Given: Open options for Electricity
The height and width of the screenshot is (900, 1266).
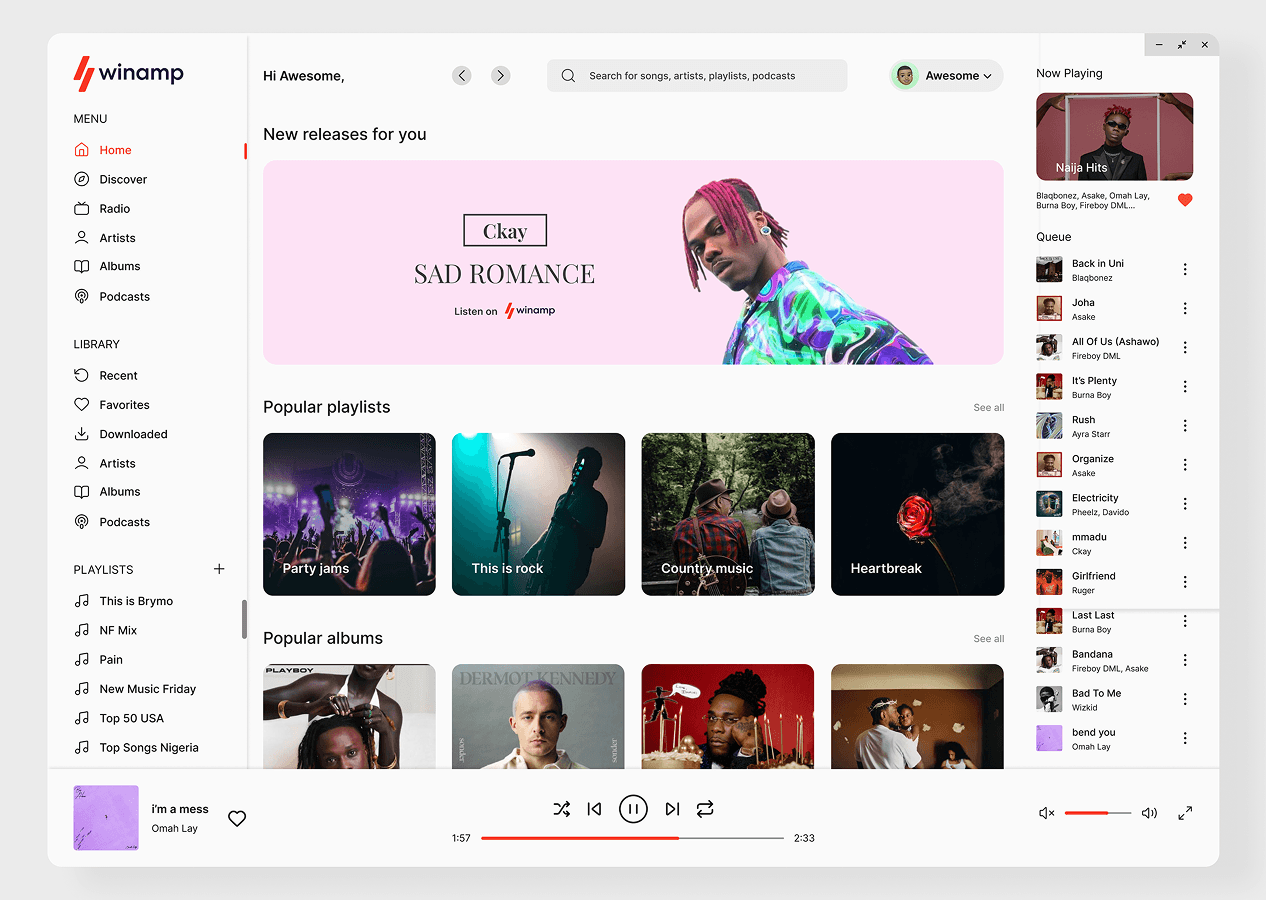Looking at the screenshot, I should (x=1185, y=503).
